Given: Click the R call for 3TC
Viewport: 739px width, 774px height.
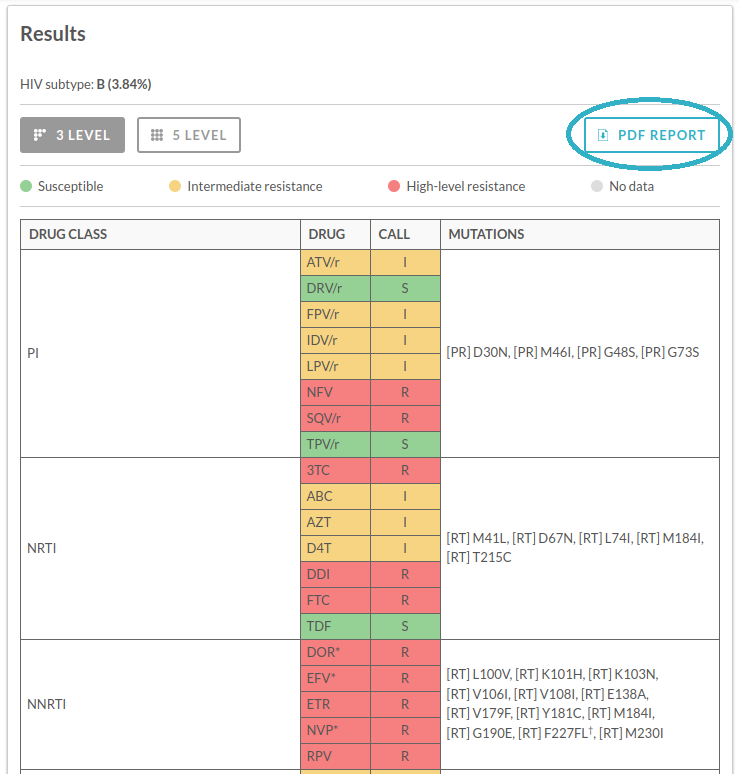Looking at the screenshot, I should pyautogui.click(x=405, y=470).
